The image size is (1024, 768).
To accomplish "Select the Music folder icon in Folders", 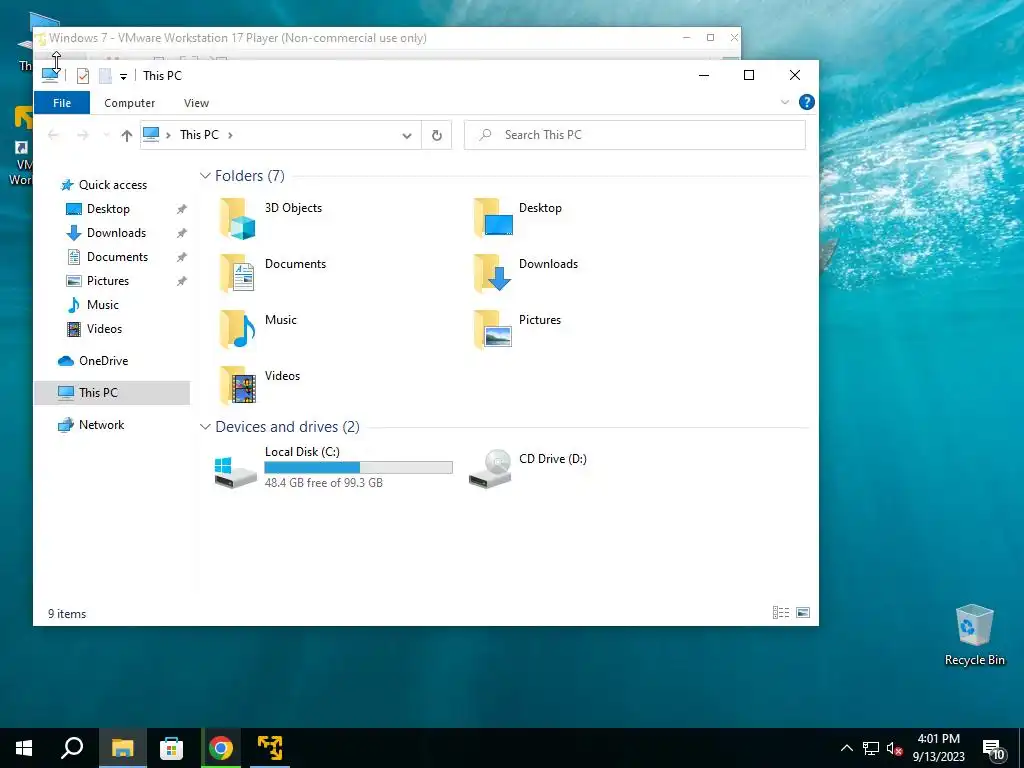I will pyautogui.click(x=238, y=330).
